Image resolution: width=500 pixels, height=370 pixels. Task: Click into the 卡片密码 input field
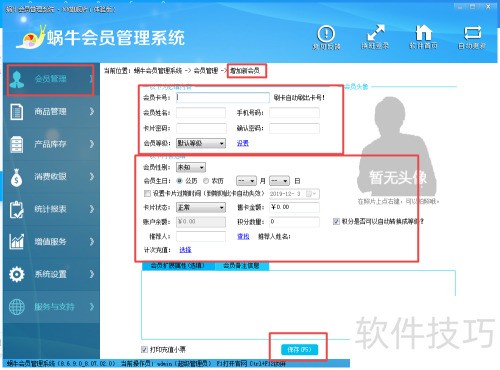pyautogui.click(x=201, y=128)
